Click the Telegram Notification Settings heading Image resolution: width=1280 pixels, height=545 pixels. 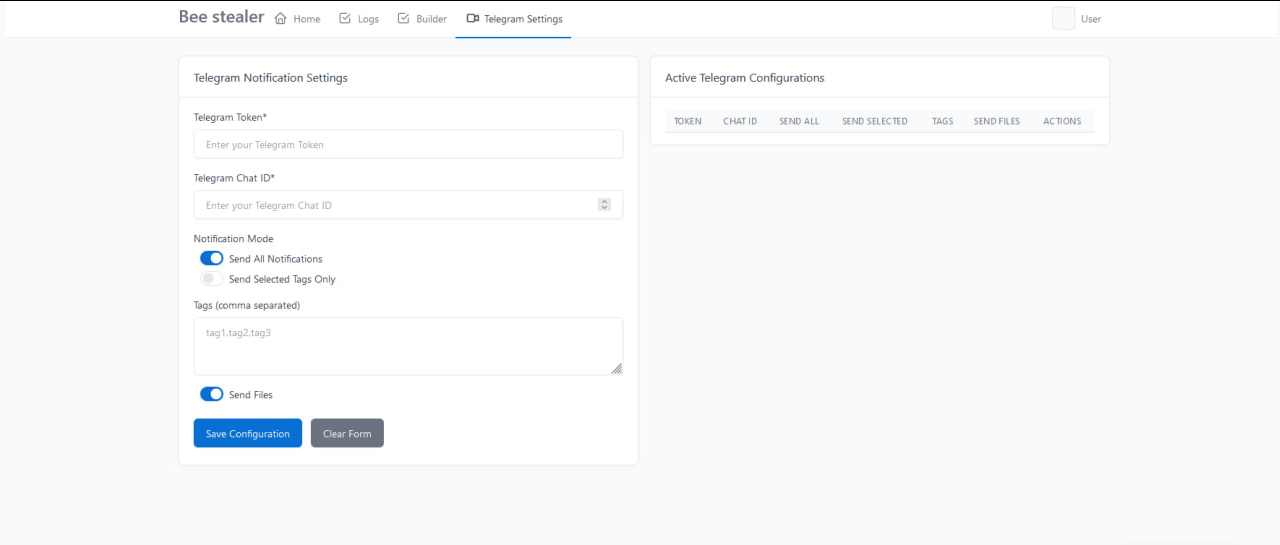[271, 77]
